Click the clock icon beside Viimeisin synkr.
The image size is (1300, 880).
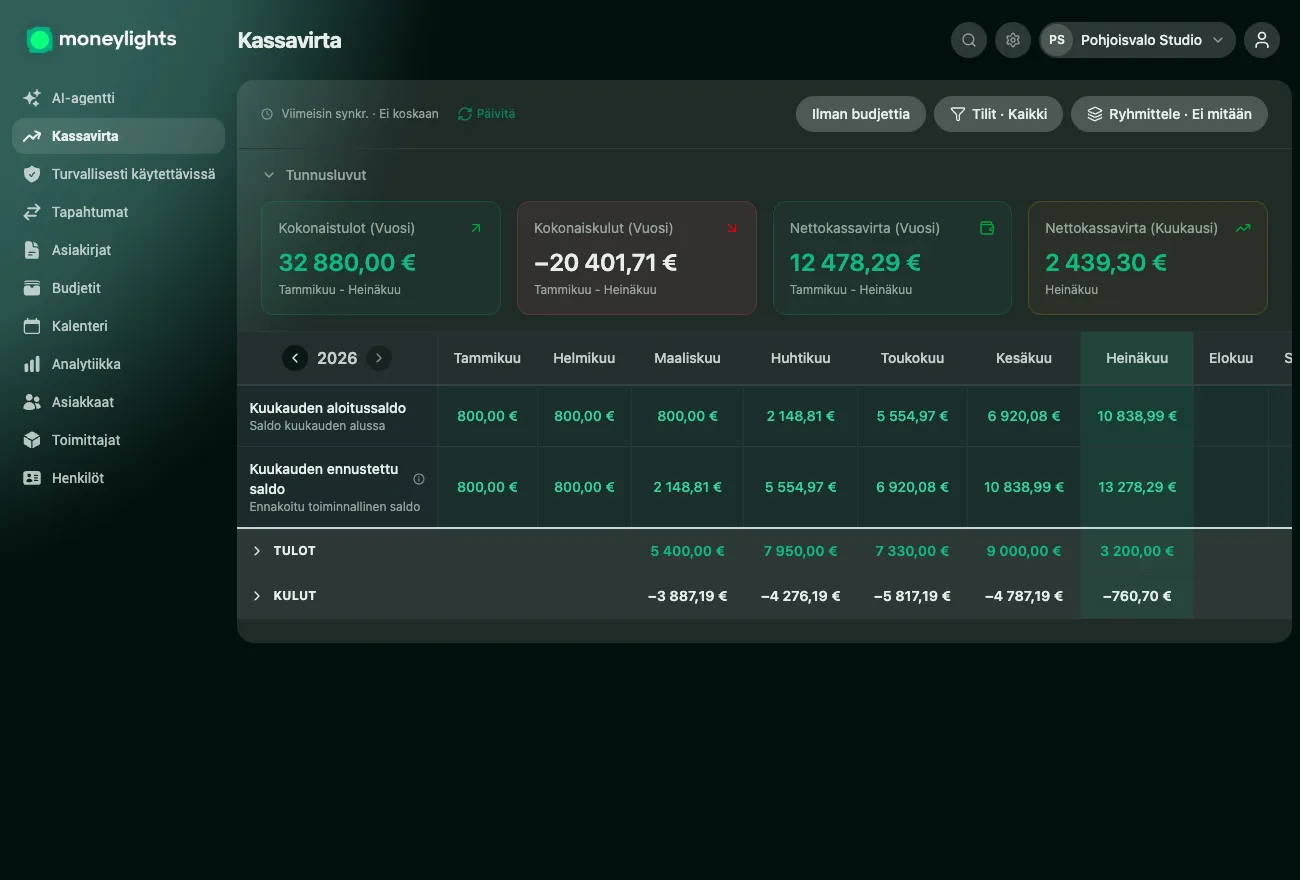click(267, 114)
